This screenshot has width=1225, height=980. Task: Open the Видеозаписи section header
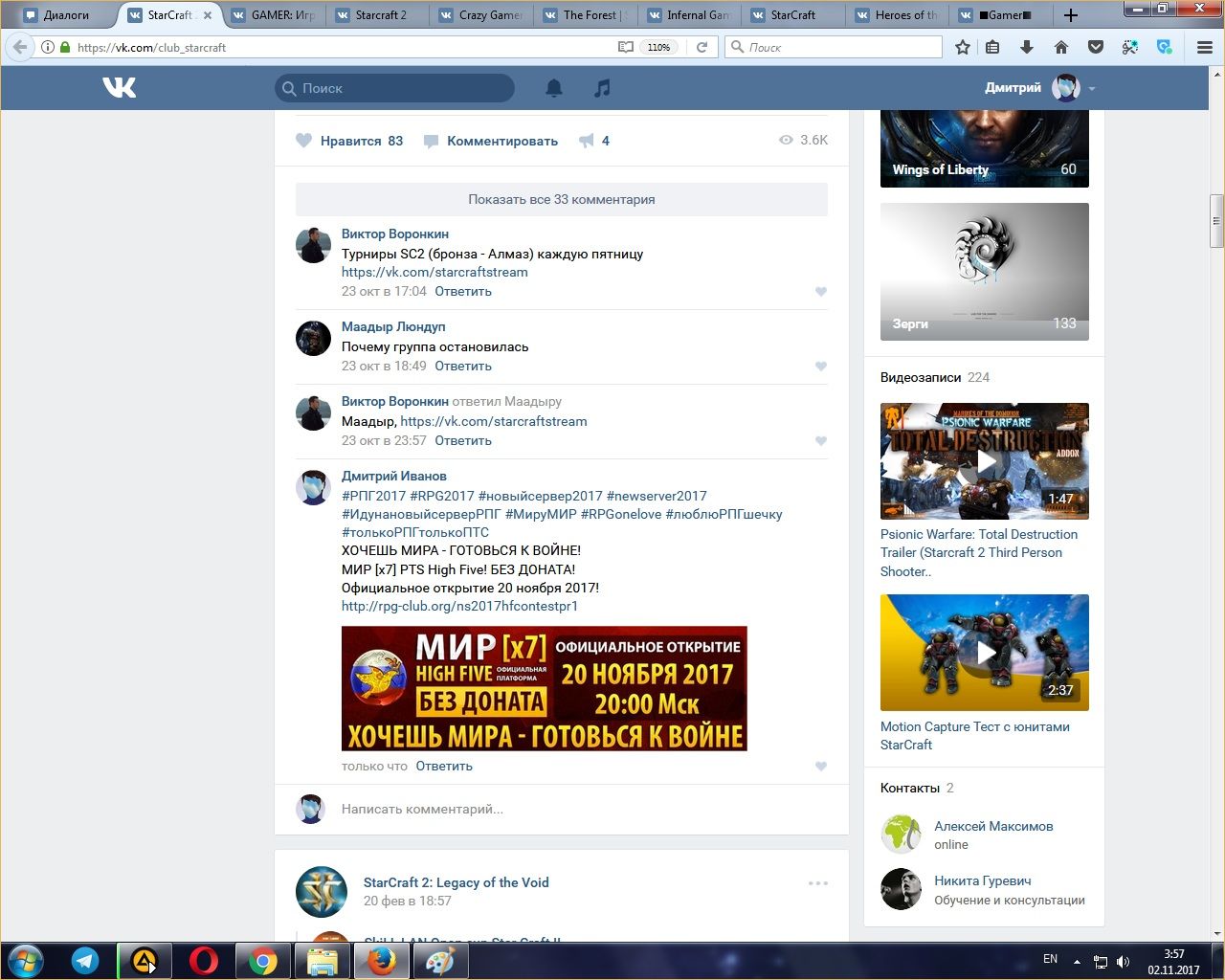point(921,377)
